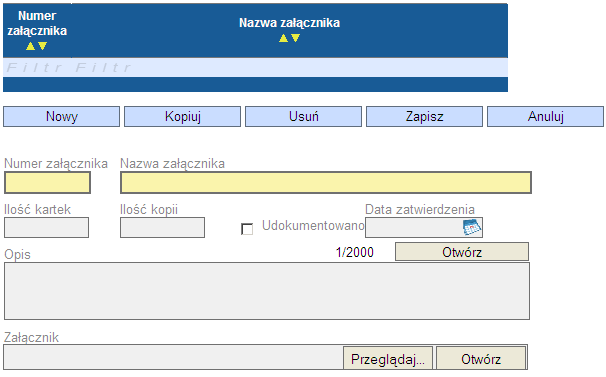Click the Kopiuj button

(x=182, y=116)
